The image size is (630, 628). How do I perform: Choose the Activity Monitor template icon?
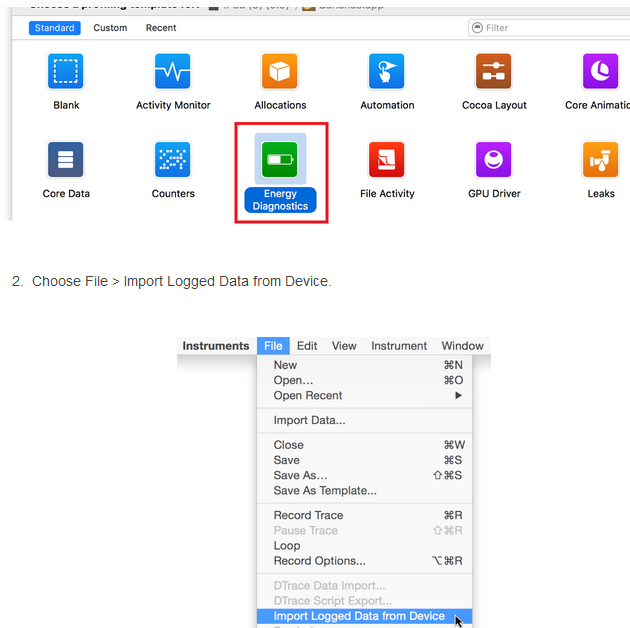click(x=173, y=71)
